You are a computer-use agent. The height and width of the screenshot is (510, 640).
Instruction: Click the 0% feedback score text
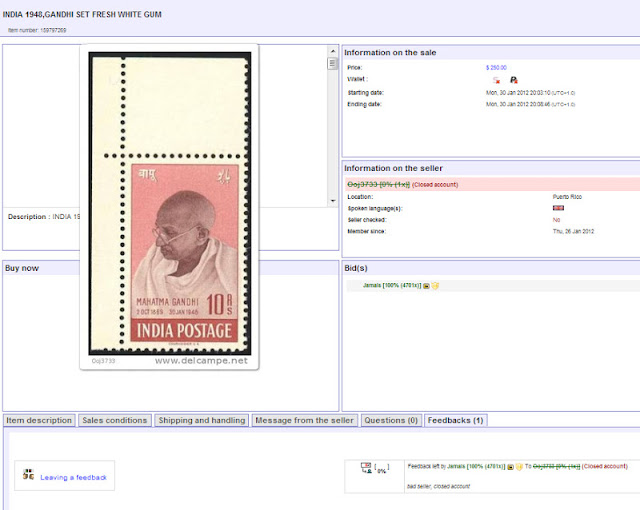[382, 470]
